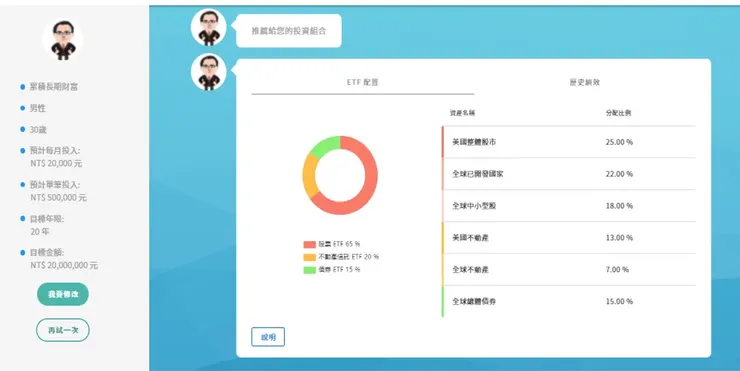740x371 pixels.
Task: Click the 預計每月投入 label
Action: [55, 151]
